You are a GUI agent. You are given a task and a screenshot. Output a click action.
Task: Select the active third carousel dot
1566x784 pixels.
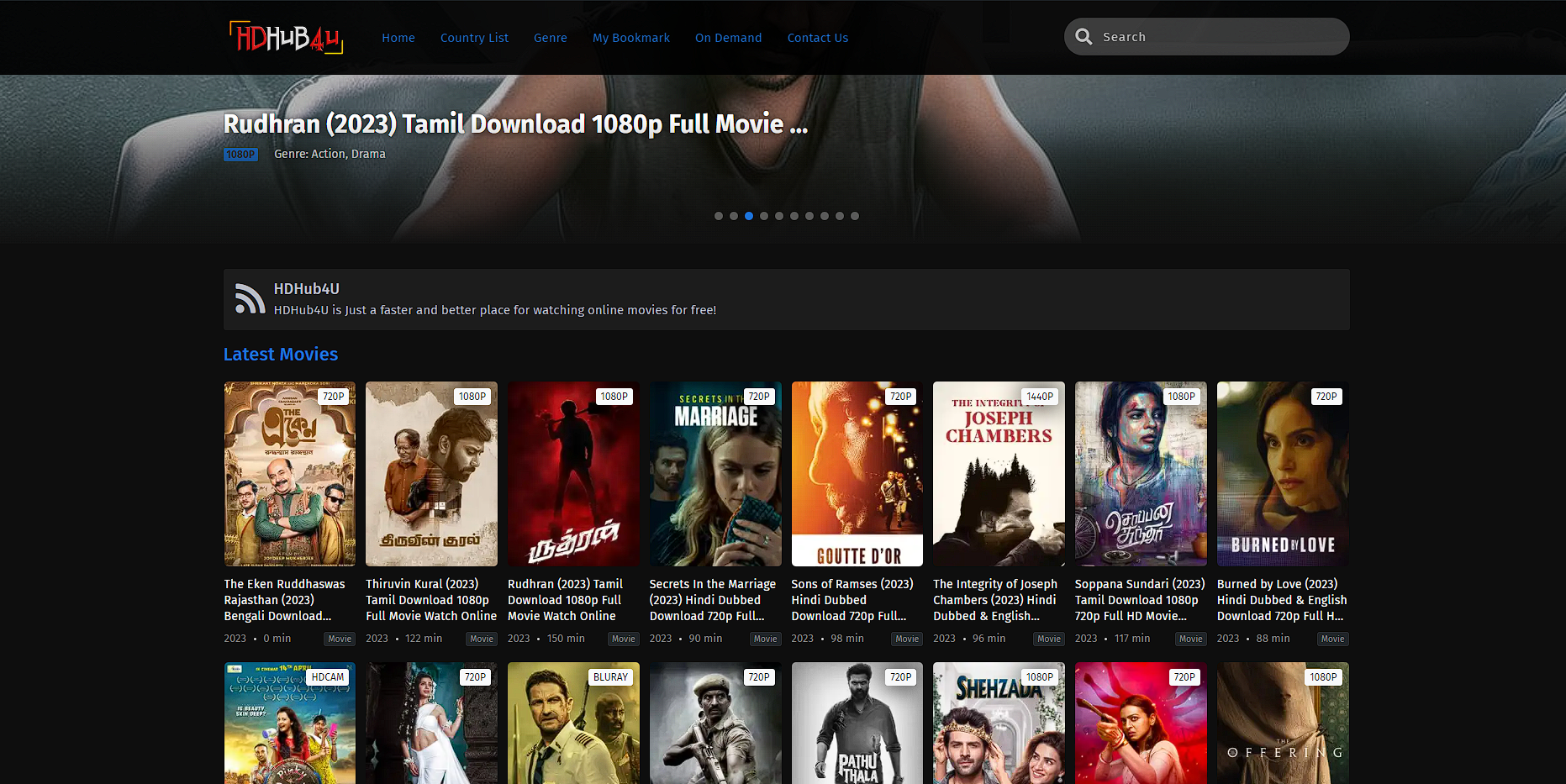[749, 216]
